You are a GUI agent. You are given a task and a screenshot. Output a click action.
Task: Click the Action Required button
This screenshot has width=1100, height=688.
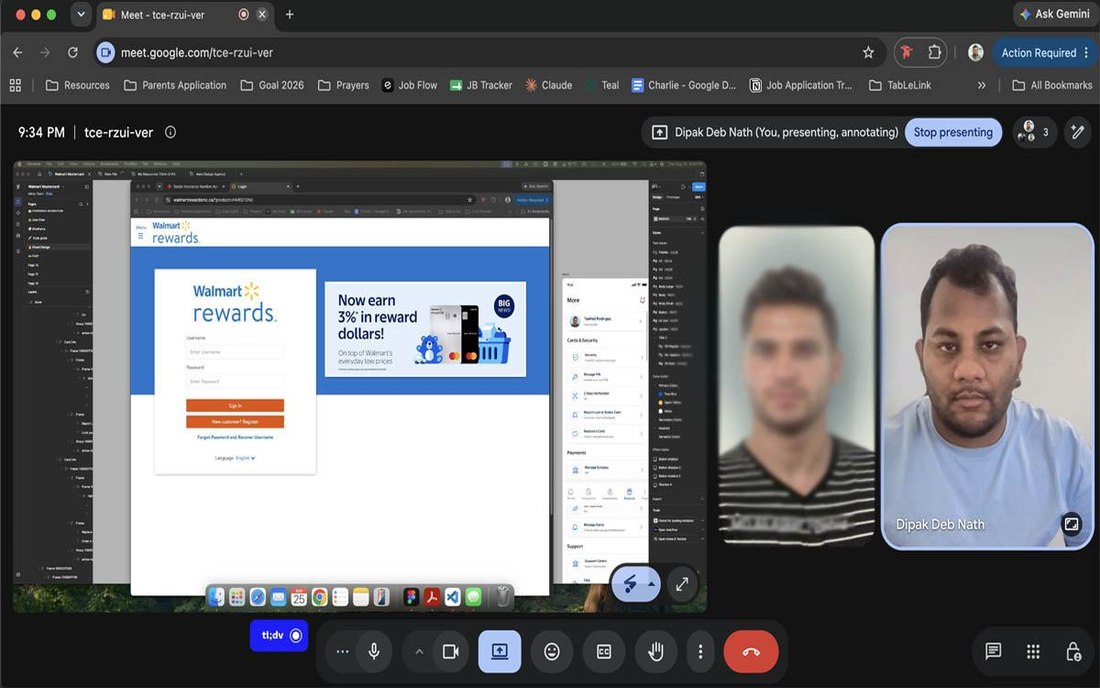[1038, 53]
